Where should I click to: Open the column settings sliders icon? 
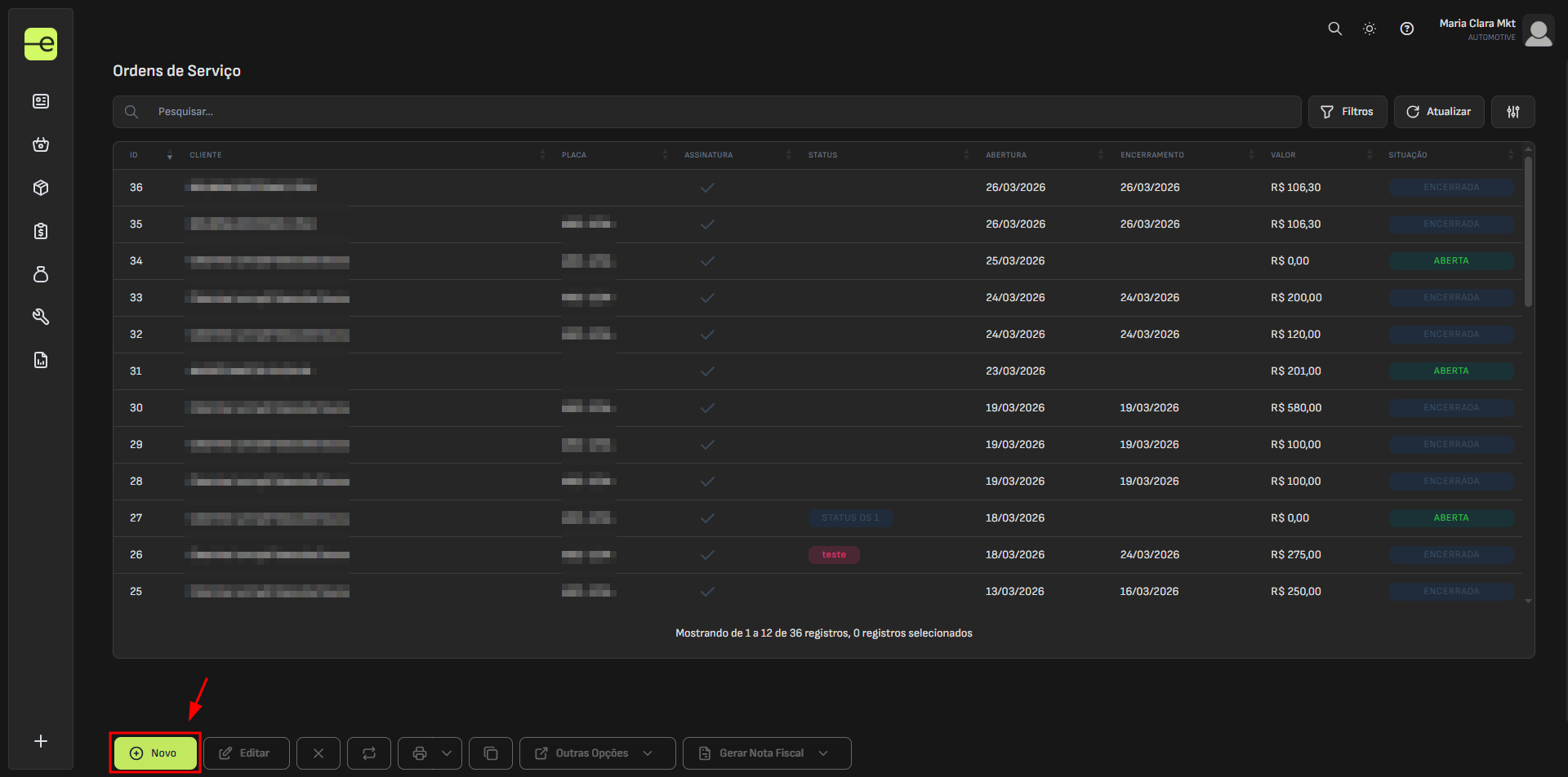click(x=1512, y=112)
